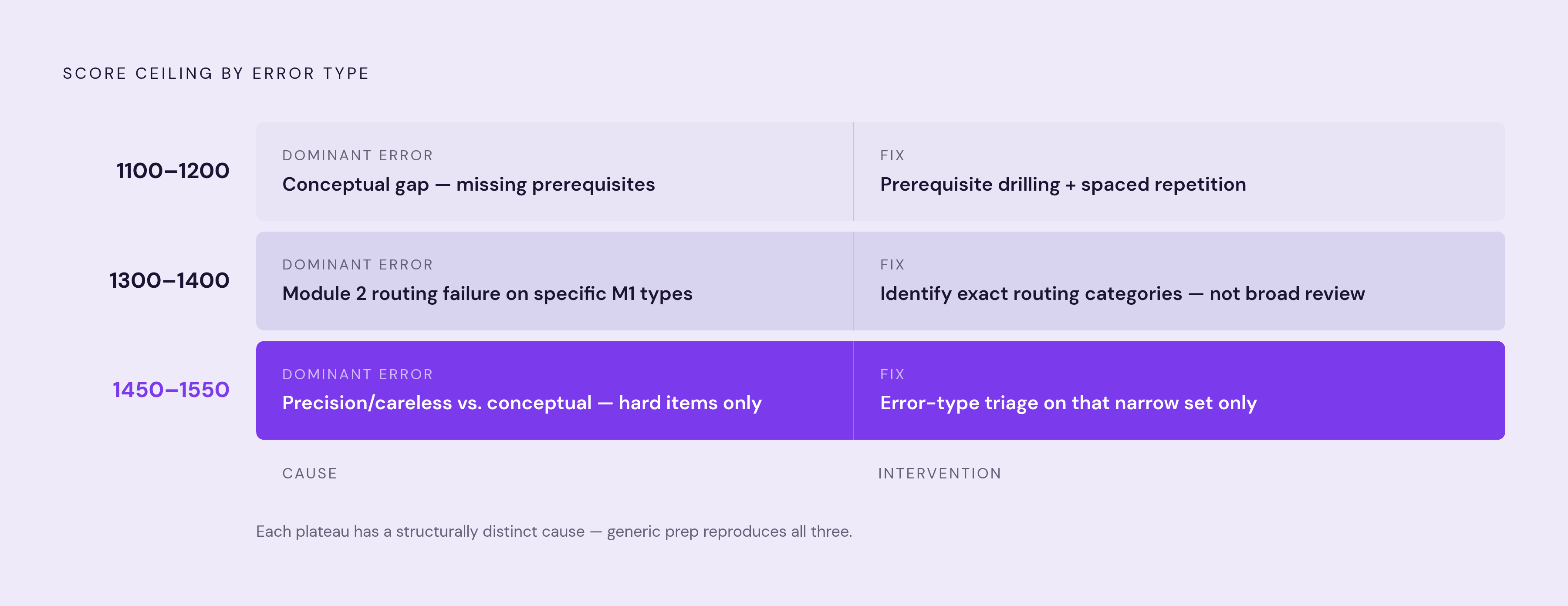The height and width of the screenshot is (606, 1568).
Task: Select the 1300–1400 score range label
Action: 169,280
